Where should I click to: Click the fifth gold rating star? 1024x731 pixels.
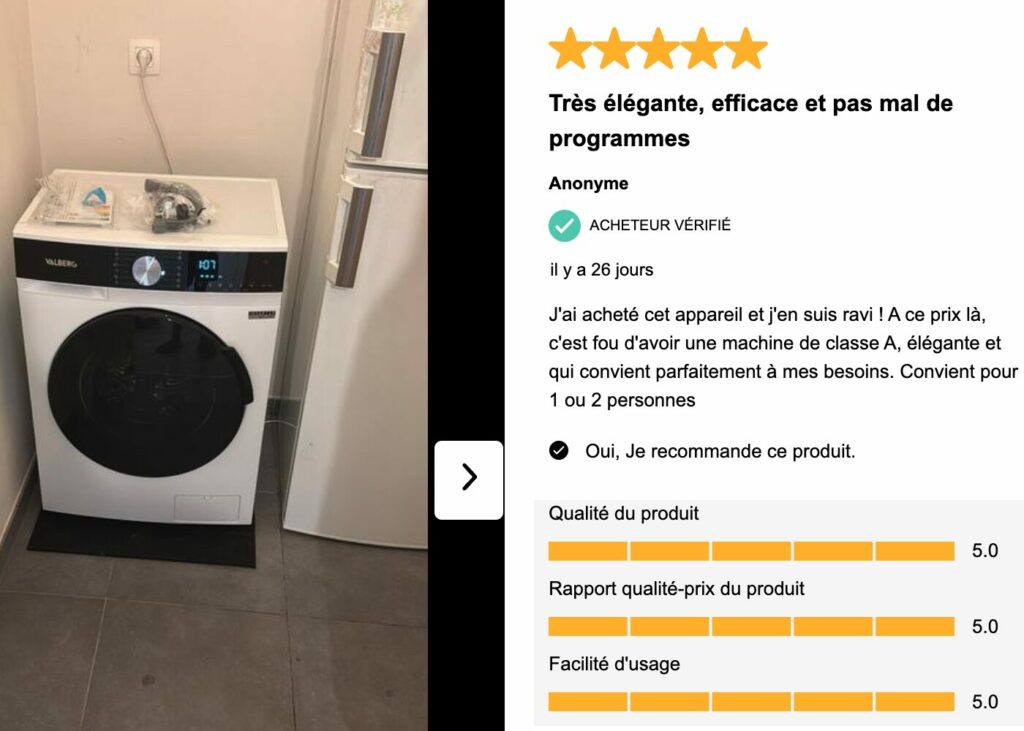[746, 48]
